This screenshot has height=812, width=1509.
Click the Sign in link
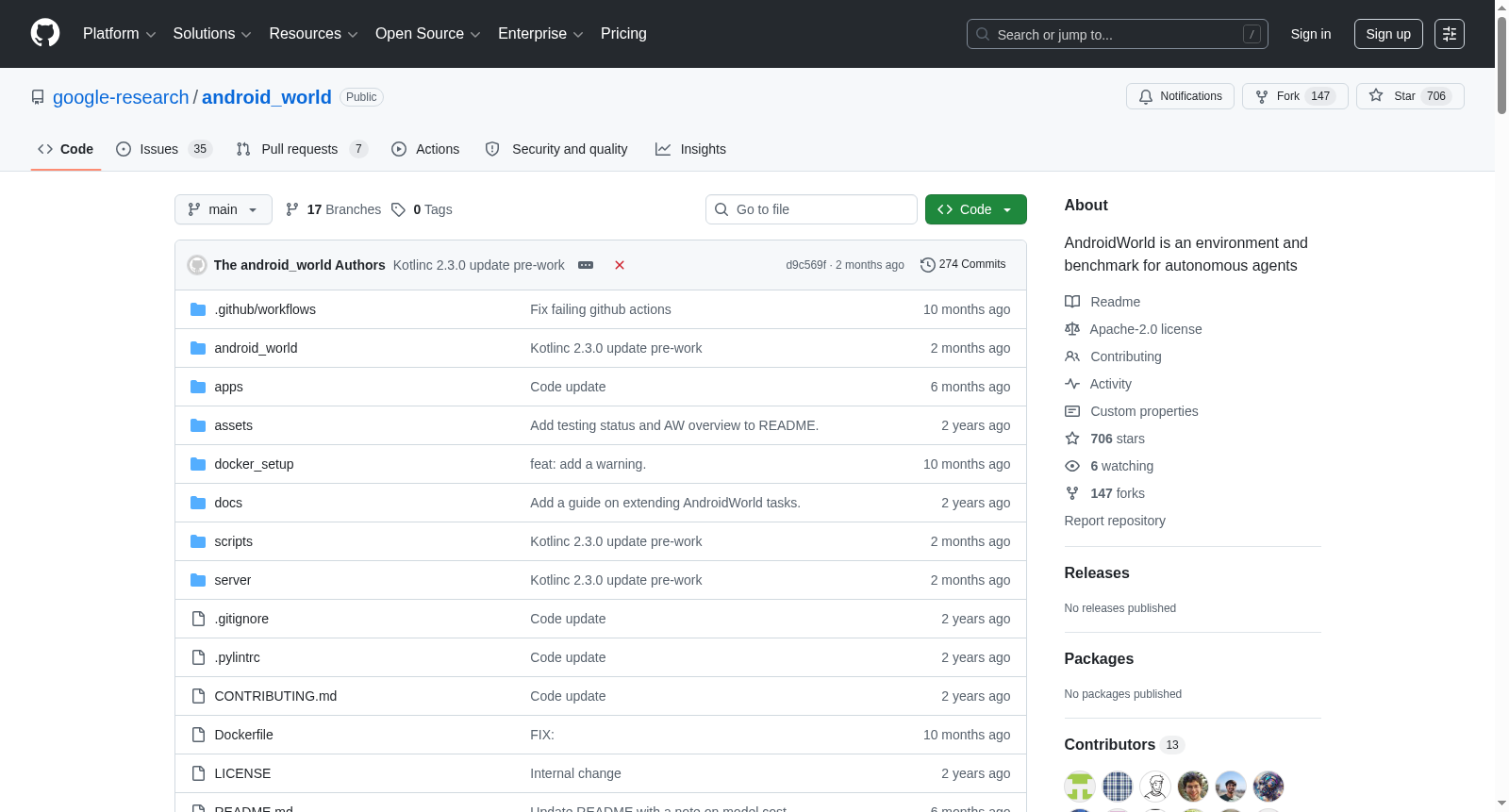point(1311,34)
